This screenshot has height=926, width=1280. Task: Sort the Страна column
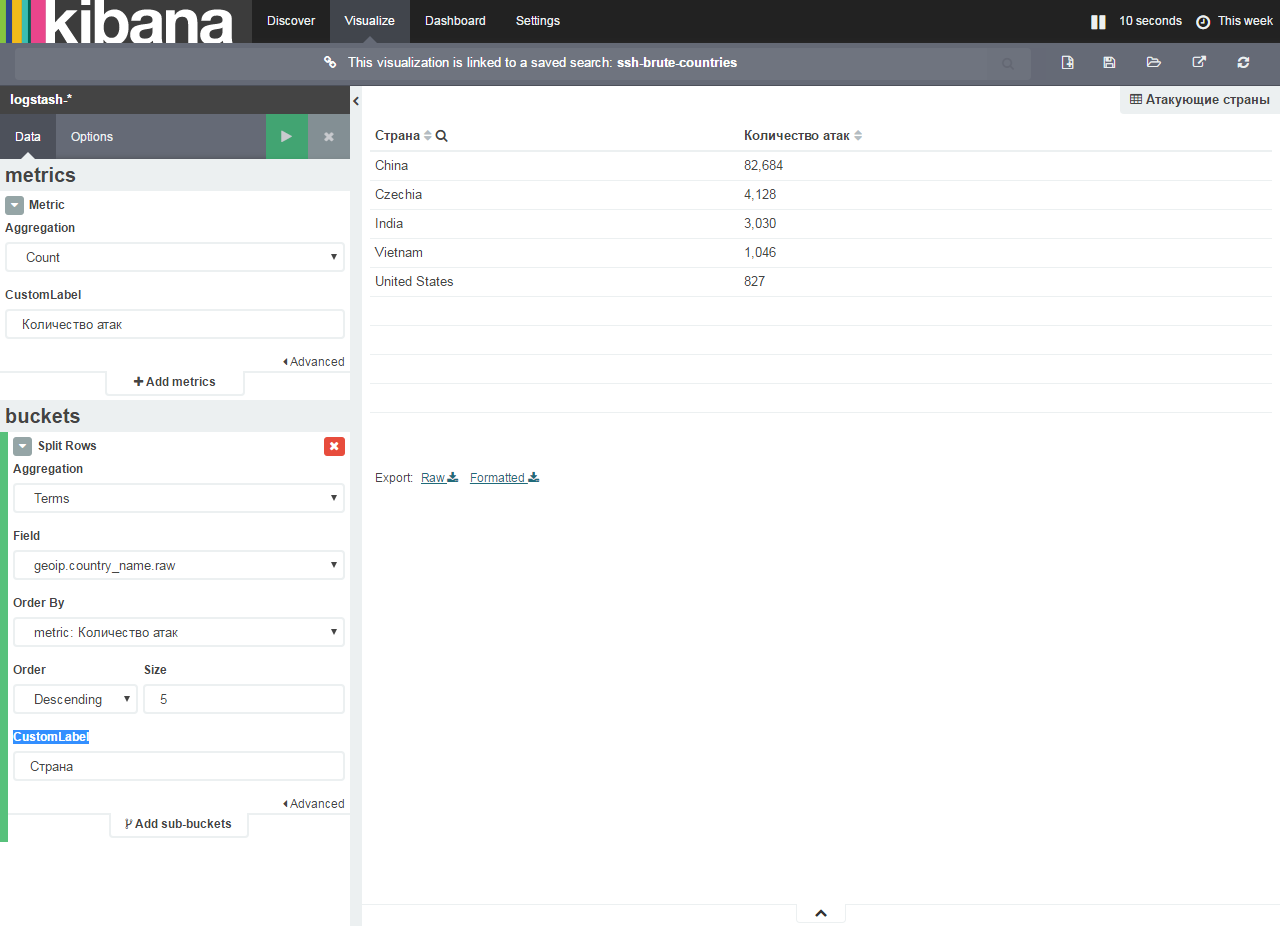[428, 136]
